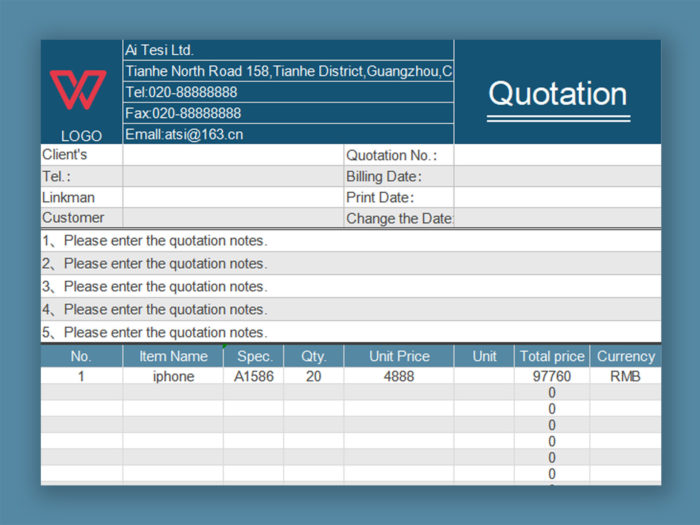Screen dimensions: 700x525
Task: Click the A1586 spec cell
Action: click(253, 377)
